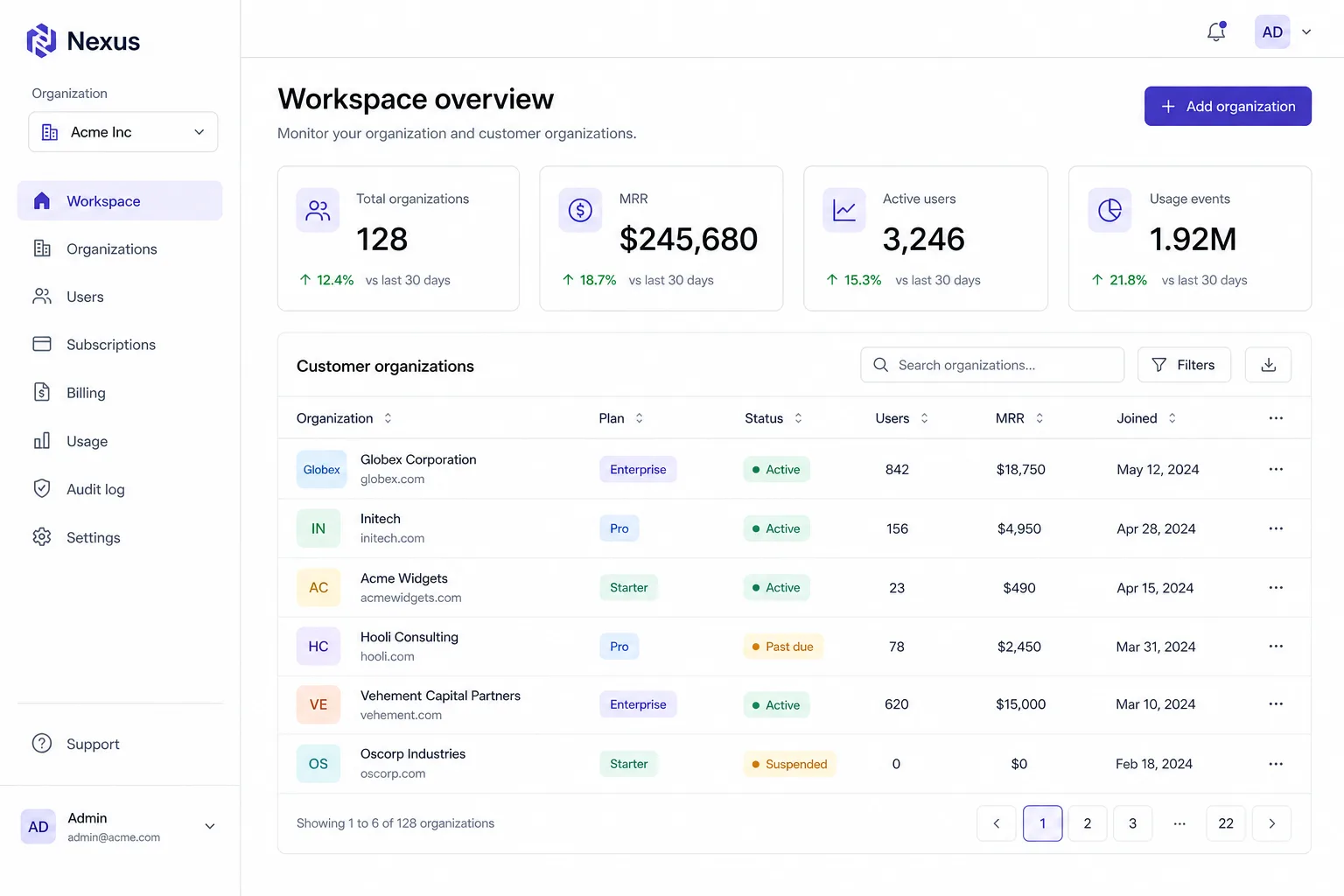Sort by Plan column
Viewport: 1344px width, 896px height.
[621, 418]
